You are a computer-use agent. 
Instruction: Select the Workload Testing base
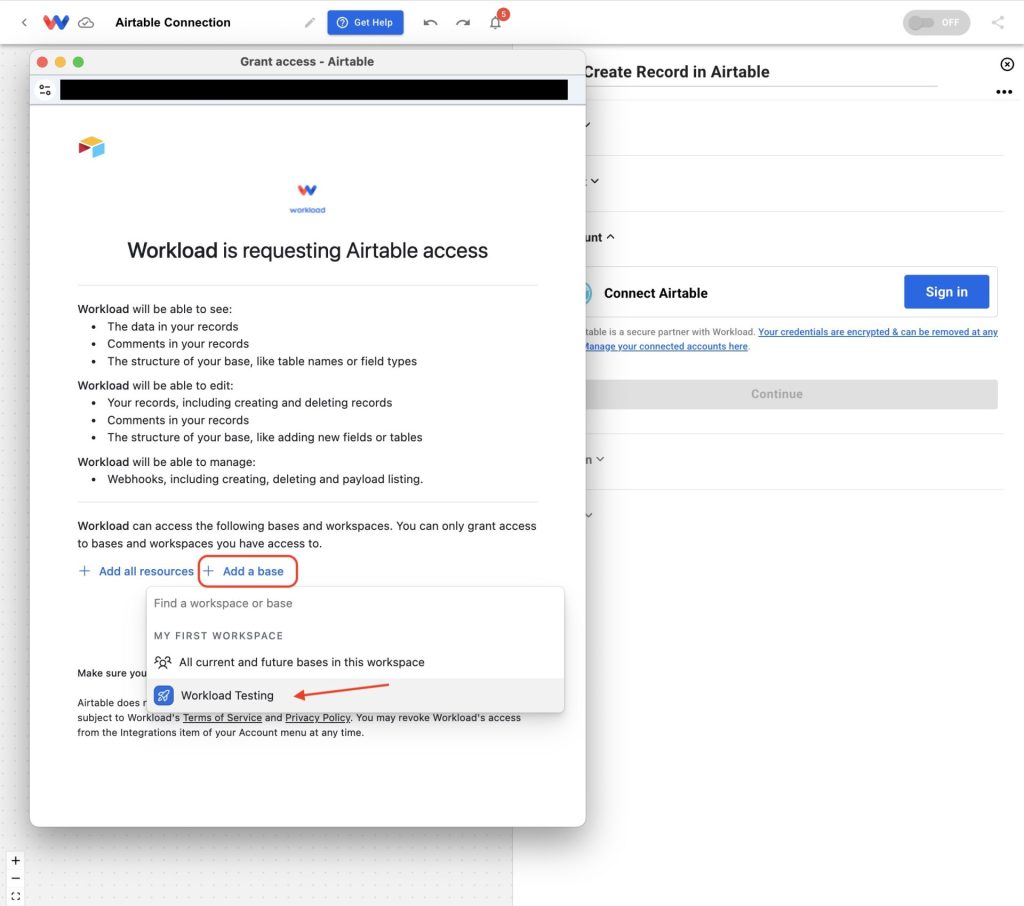point(355,696)
